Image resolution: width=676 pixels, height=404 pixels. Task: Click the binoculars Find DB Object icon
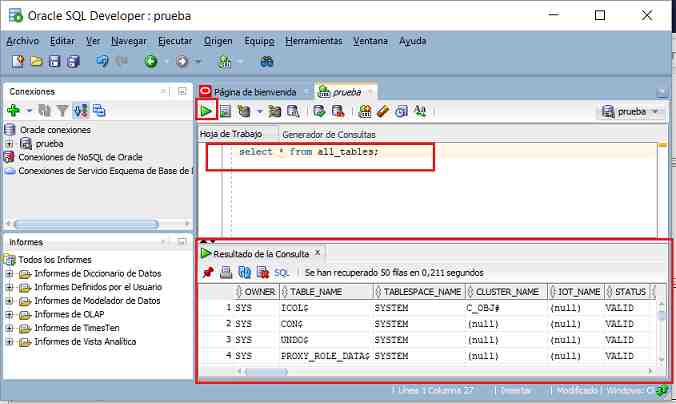(x=267, y=62)
